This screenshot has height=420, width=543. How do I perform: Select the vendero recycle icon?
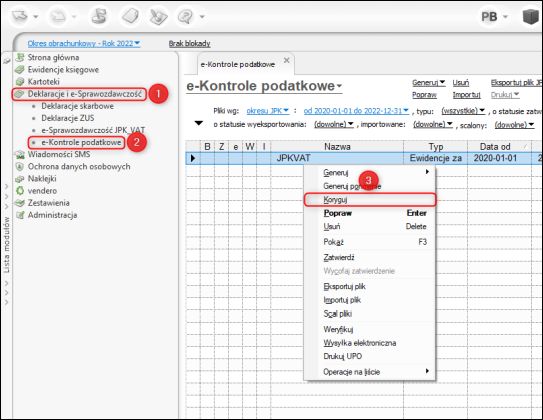point(20,191)
